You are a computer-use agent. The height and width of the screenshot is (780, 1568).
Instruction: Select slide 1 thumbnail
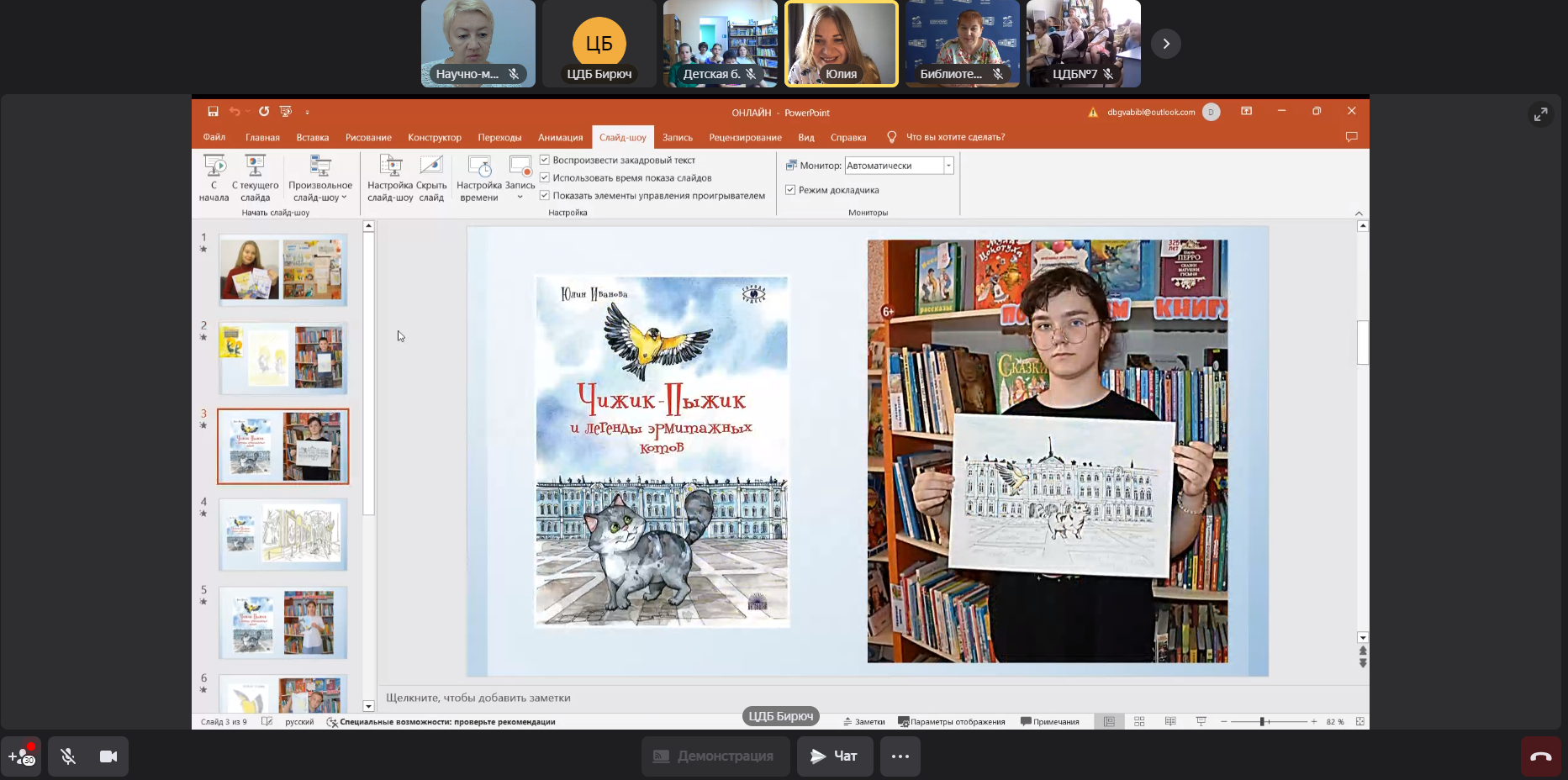[x=283, y=270]
